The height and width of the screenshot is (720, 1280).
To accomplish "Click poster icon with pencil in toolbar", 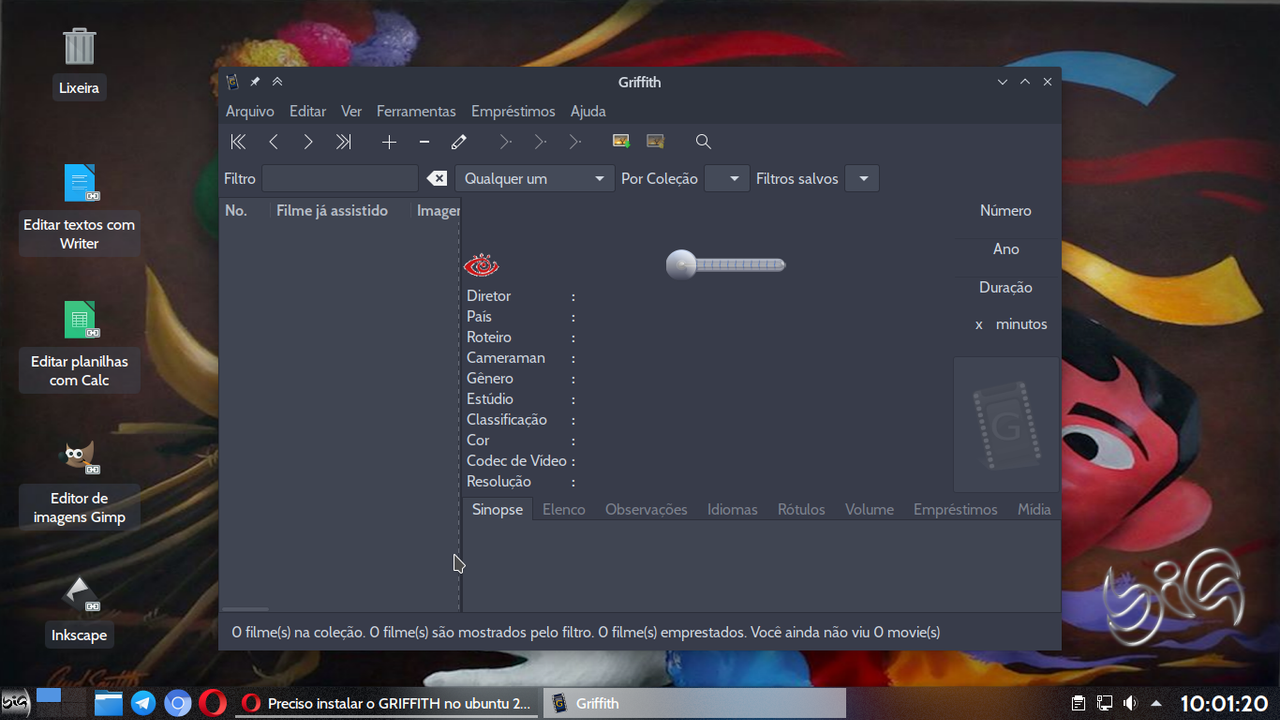I will [x=656, y=142].
